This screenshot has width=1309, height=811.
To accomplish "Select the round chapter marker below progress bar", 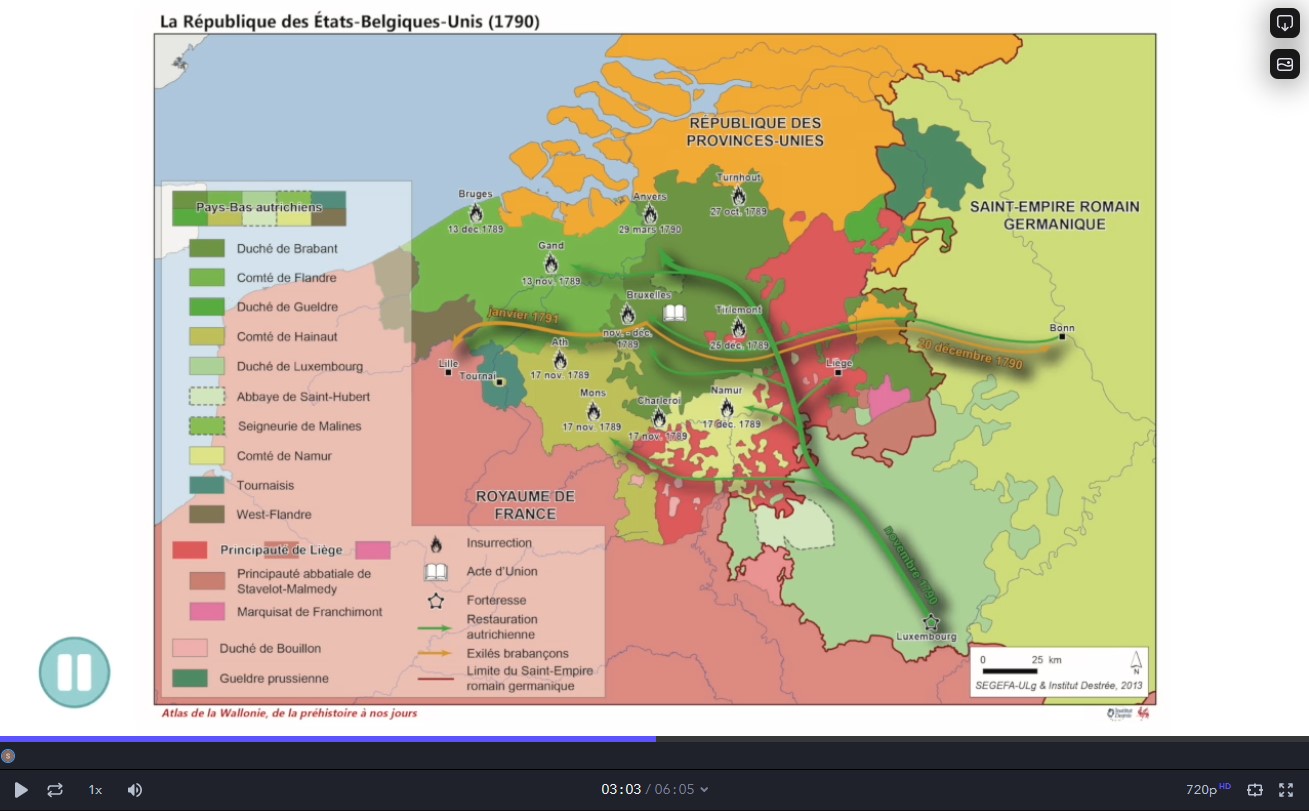I will click(x=8, y=756).
